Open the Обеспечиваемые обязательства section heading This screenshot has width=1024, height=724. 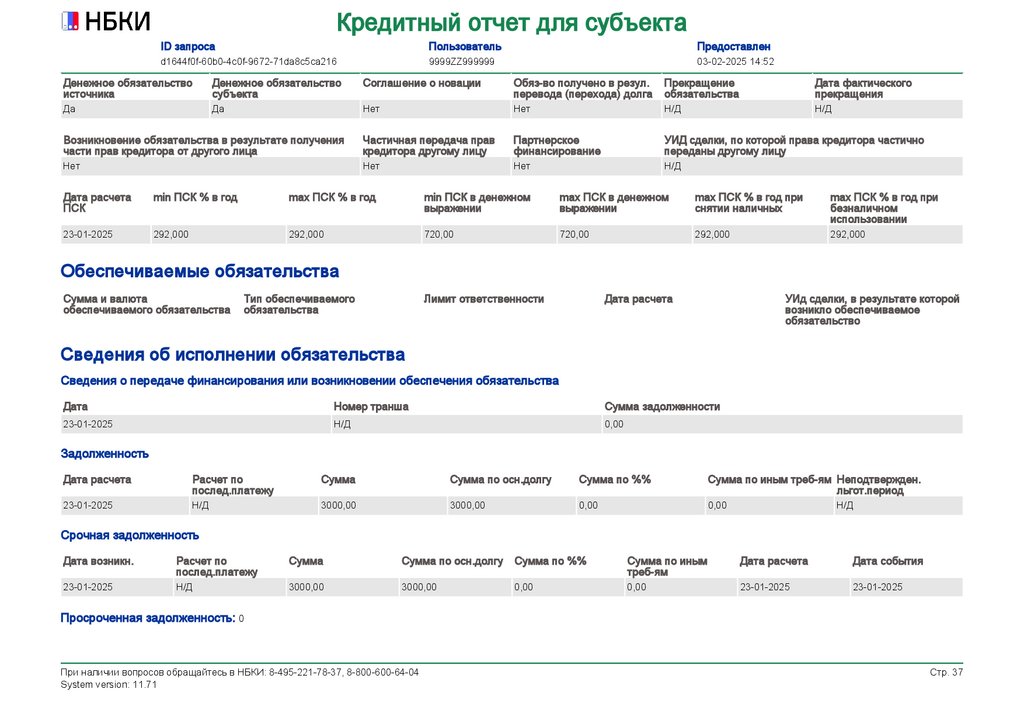point(200,271)
